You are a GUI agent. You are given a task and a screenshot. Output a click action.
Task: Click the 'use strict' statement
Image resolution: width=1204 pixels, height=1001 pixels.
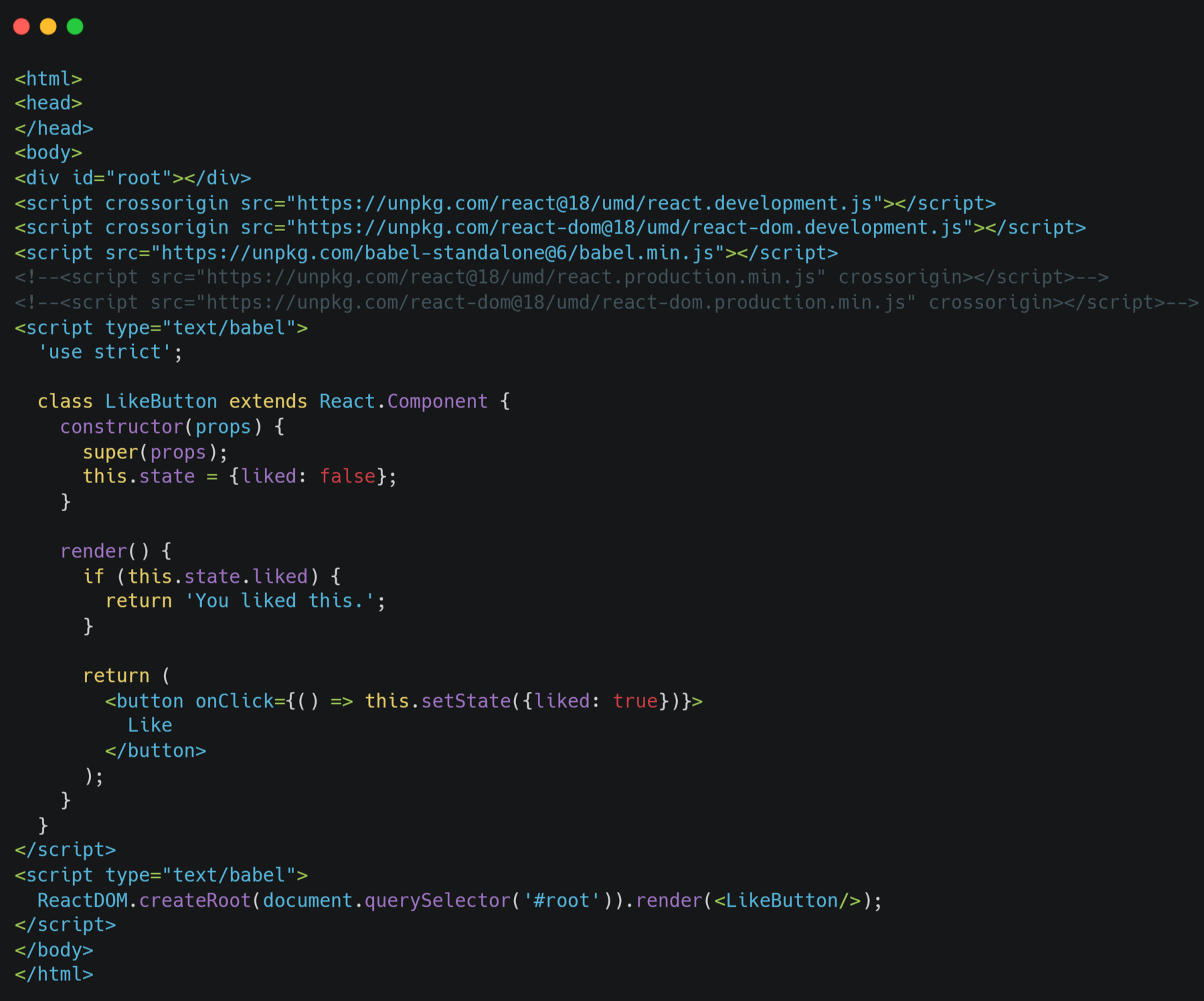click(x=110, y=352)
